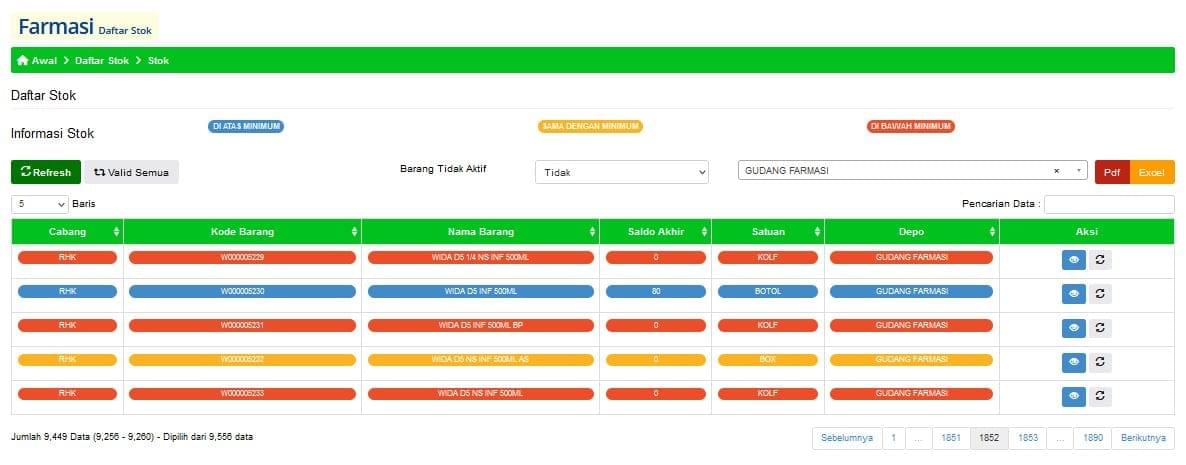Go to page 1853
The width and height of the screenshot is (1186, 465).
click(x=1027, y=438)
